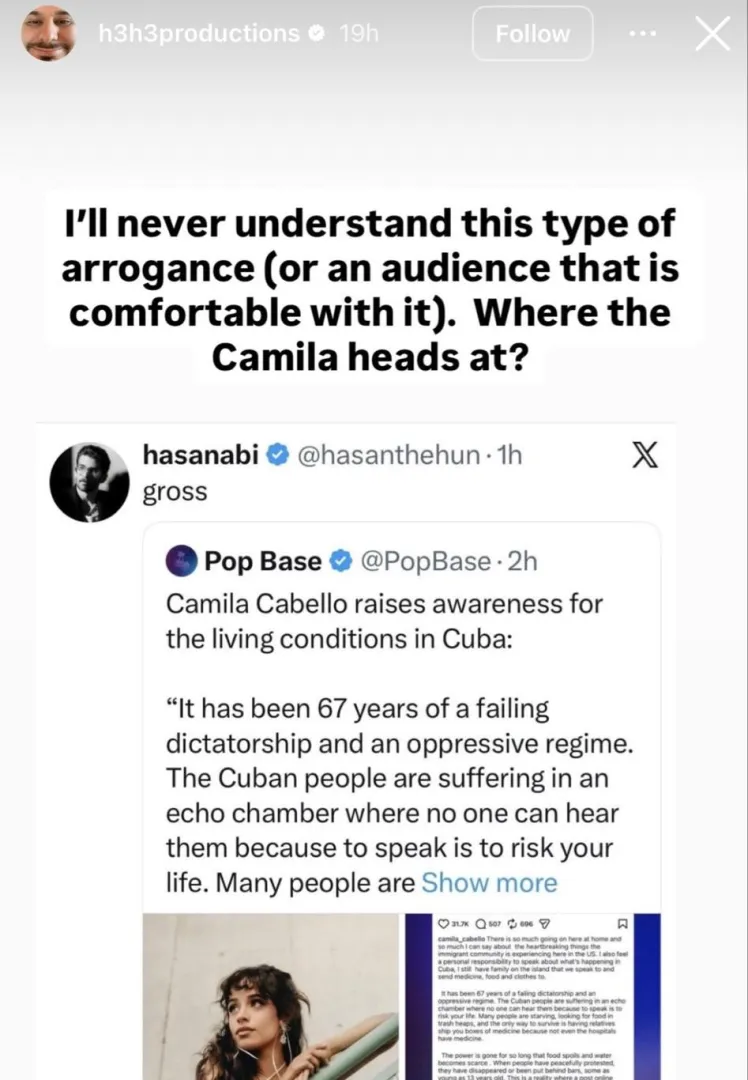Expand the tweet with Show more
The height and width of the screenshot is (1080, 748).
(x=489, y=883)
